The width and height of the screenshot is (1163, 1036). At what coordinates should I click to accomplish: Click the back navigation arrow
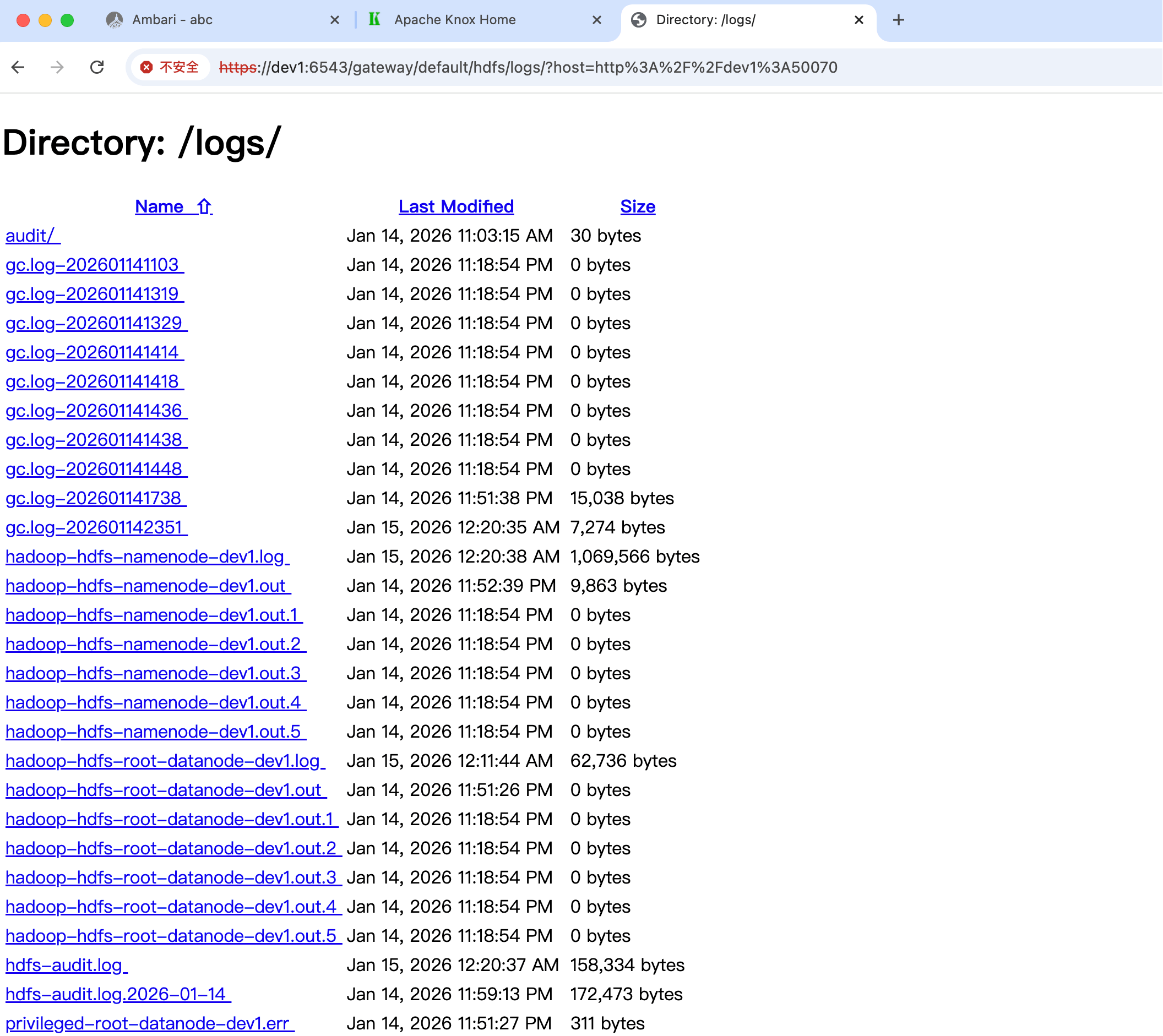coord(19,67)
